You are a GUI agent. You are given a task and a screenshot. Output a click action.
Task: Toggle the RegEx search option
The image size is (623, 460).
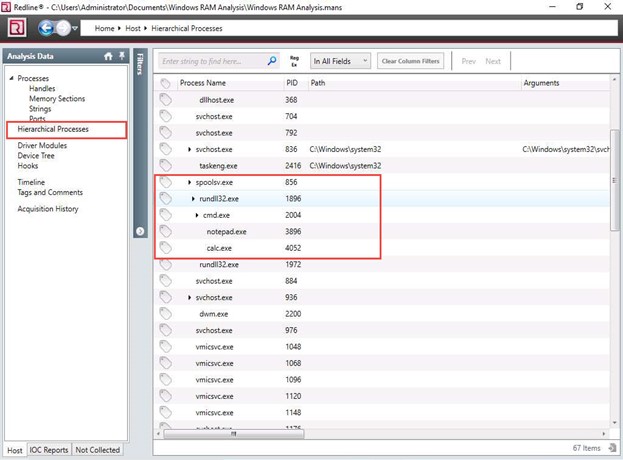294,61
